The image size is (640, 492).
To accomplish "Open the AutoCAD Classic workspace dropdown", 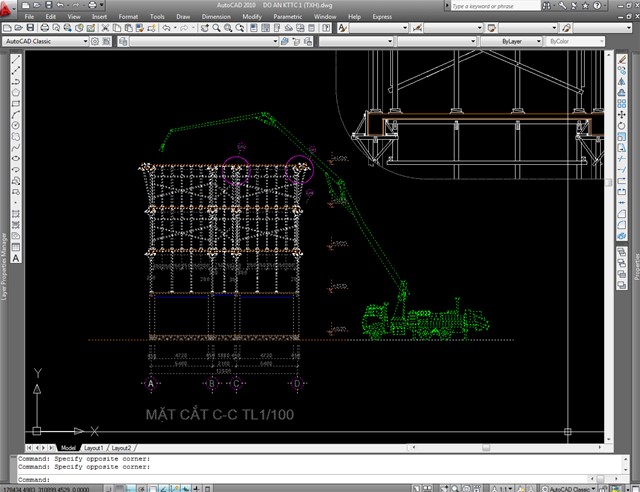I will tap(45, 41).
